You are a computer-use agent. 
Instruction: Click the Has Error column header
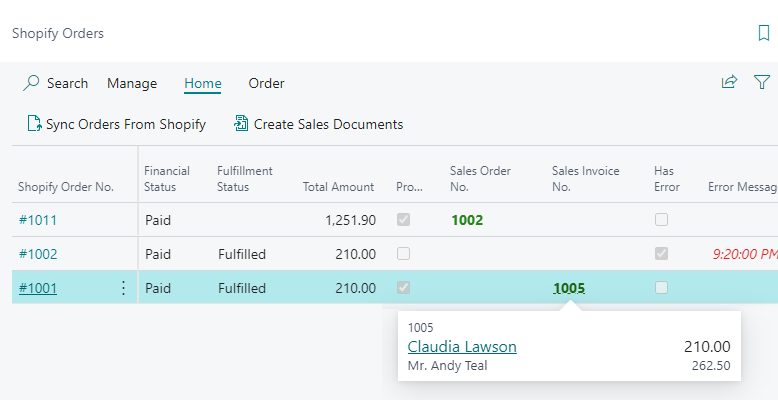[x=667, y=179]
